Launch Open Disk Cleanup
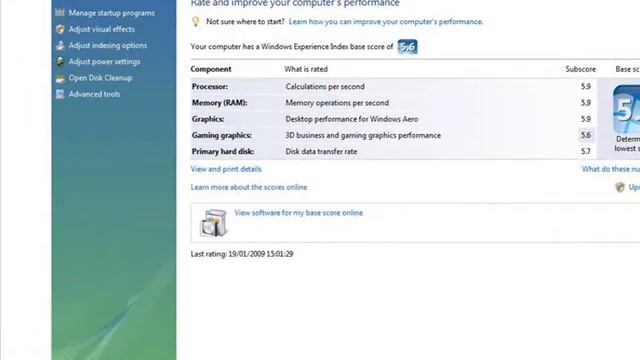Image resolution: width=640 pixels, height=360 pixels. 100,78
